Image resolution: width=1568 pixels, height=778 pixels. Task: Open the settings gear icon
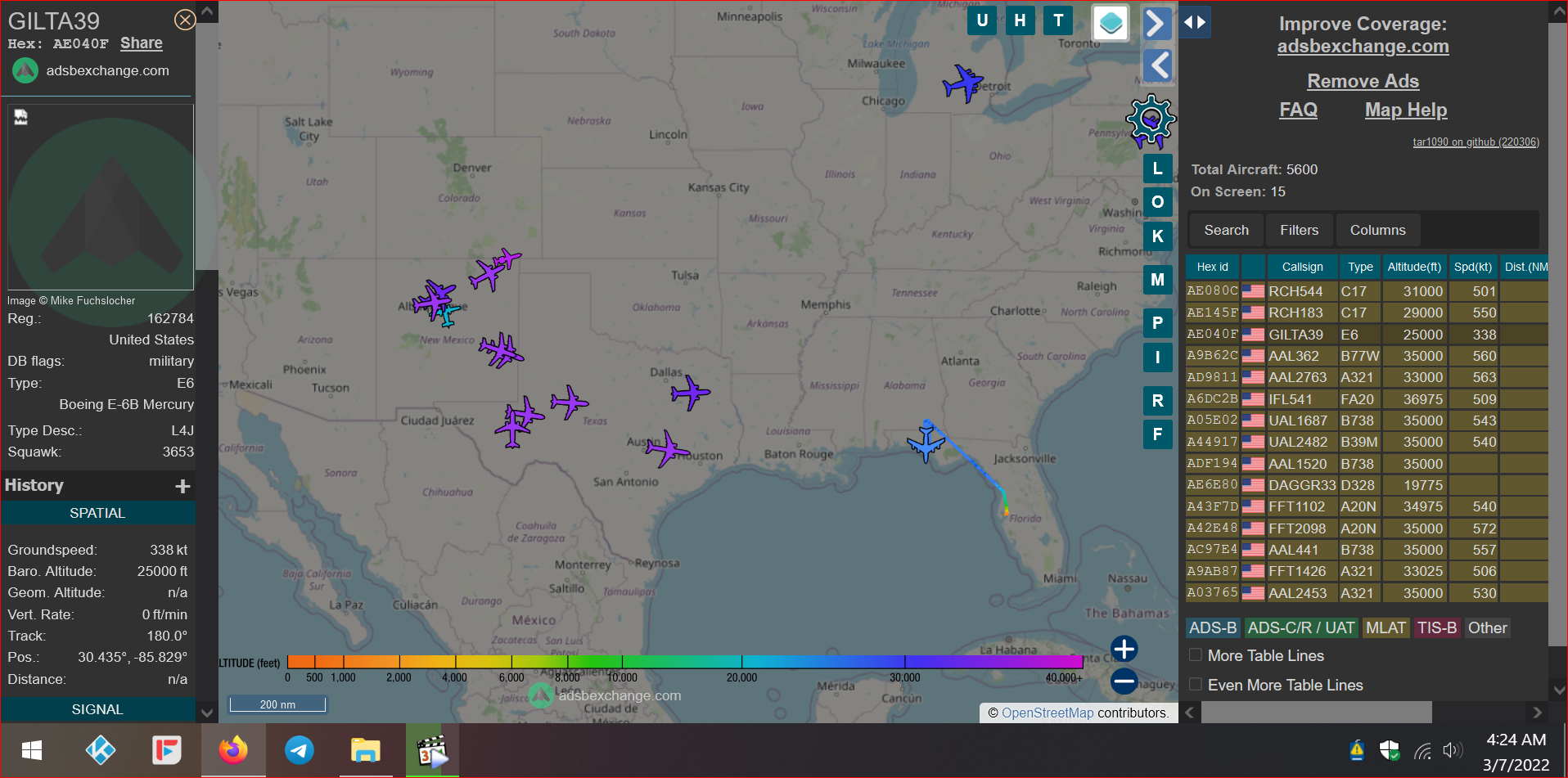pos(1151,121)
